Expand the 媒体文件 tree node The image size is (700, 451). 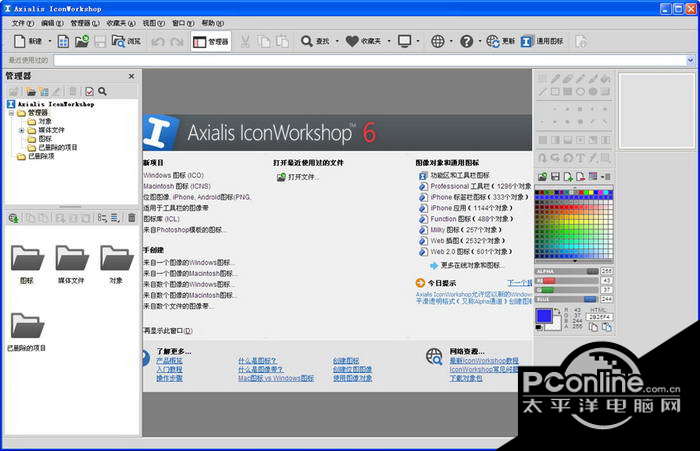21,130
